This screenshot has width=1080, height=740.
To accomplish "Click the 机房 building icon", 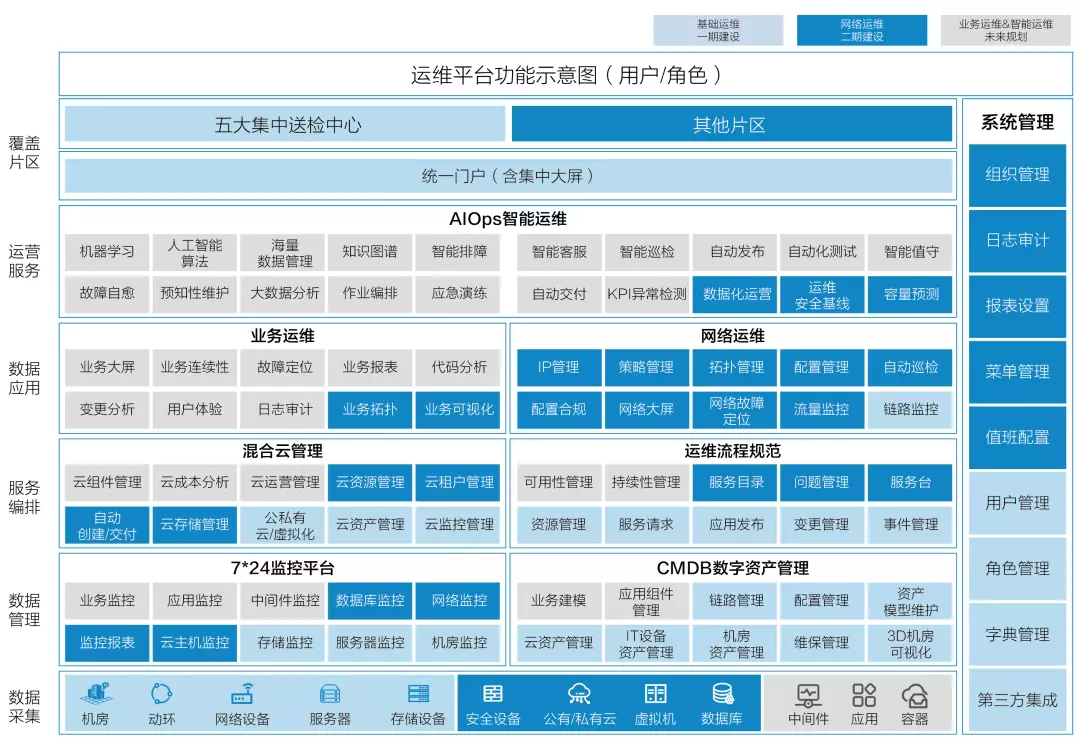I will click(x=95, y=694).
